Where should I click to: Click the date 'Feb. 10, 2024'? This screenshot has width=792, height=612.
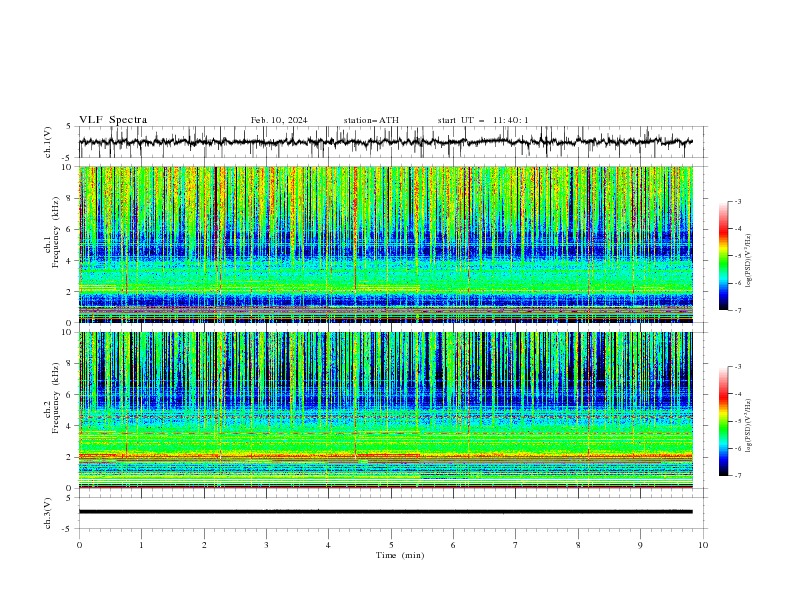pyautogui.click(x=279, y=120)
